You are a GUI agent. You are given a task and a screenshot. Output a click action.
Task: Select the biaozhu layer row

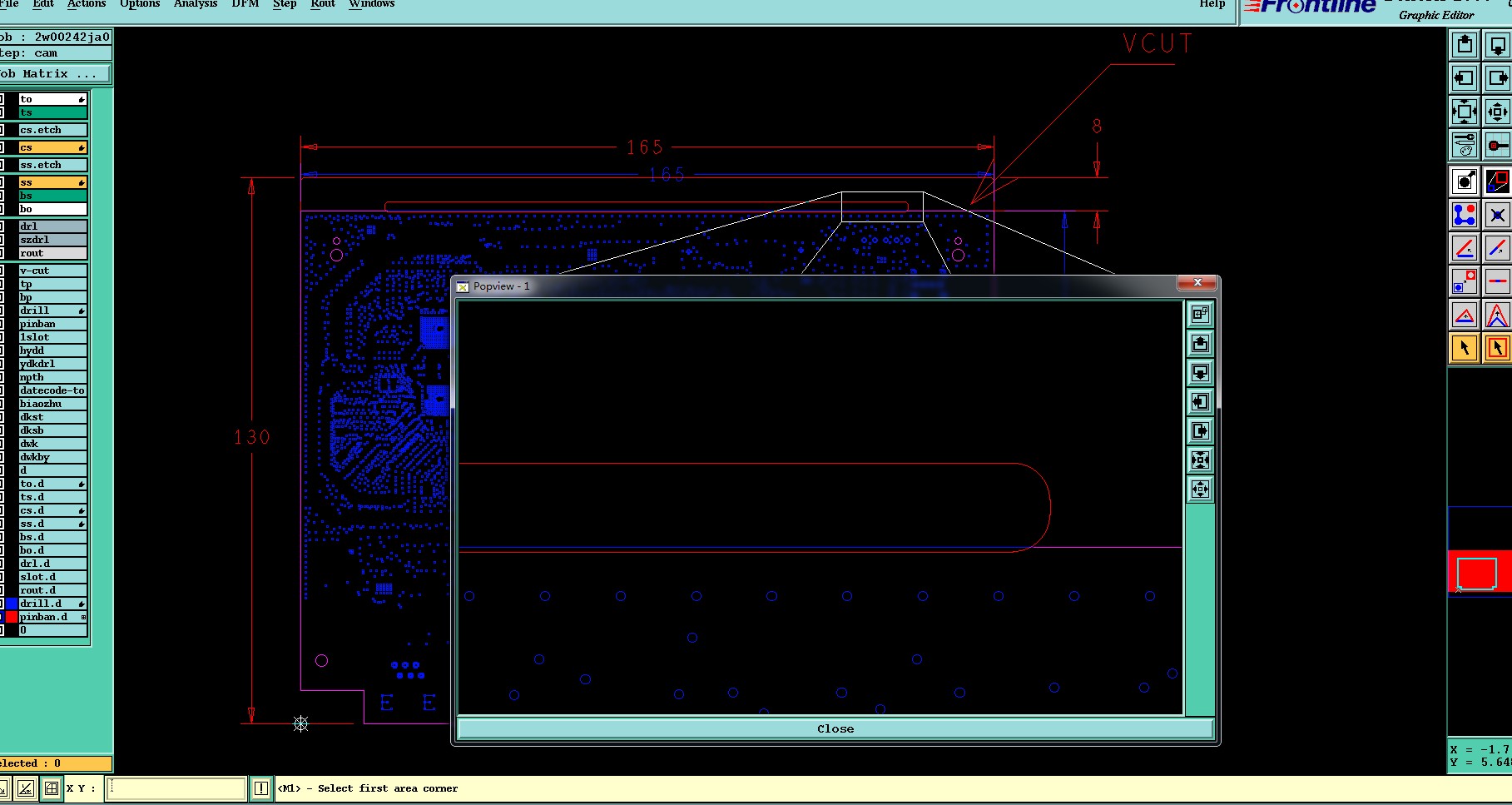click(x=53, y=404)
